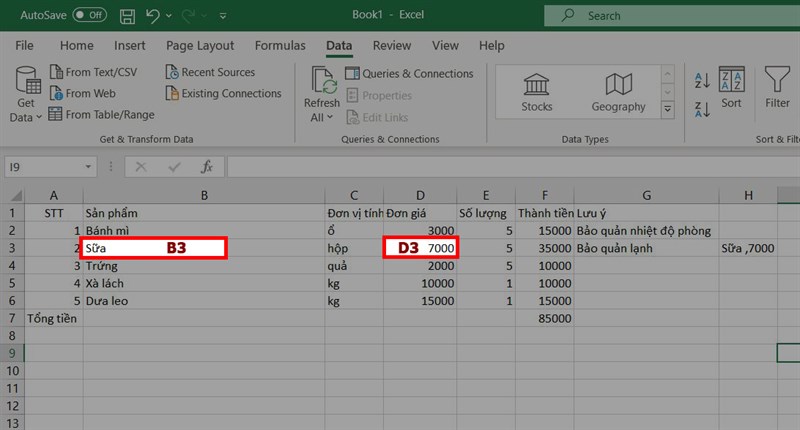Click in the Search box
Viewport: 800px width, 430px height.
tap(672, 16)
